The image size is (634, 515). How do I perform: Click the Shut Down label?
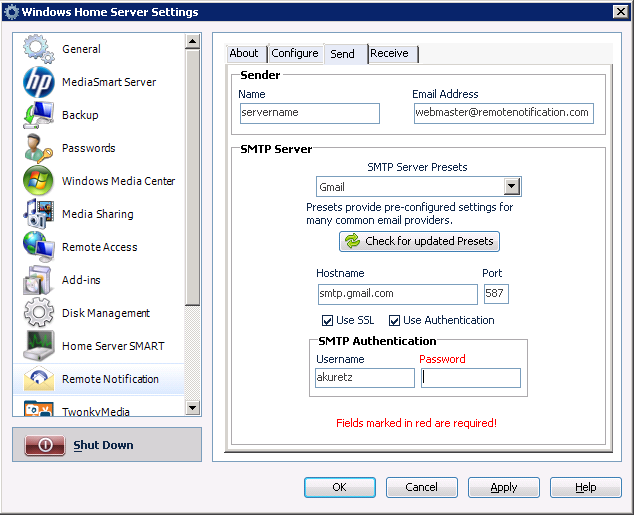pos(104,445)
